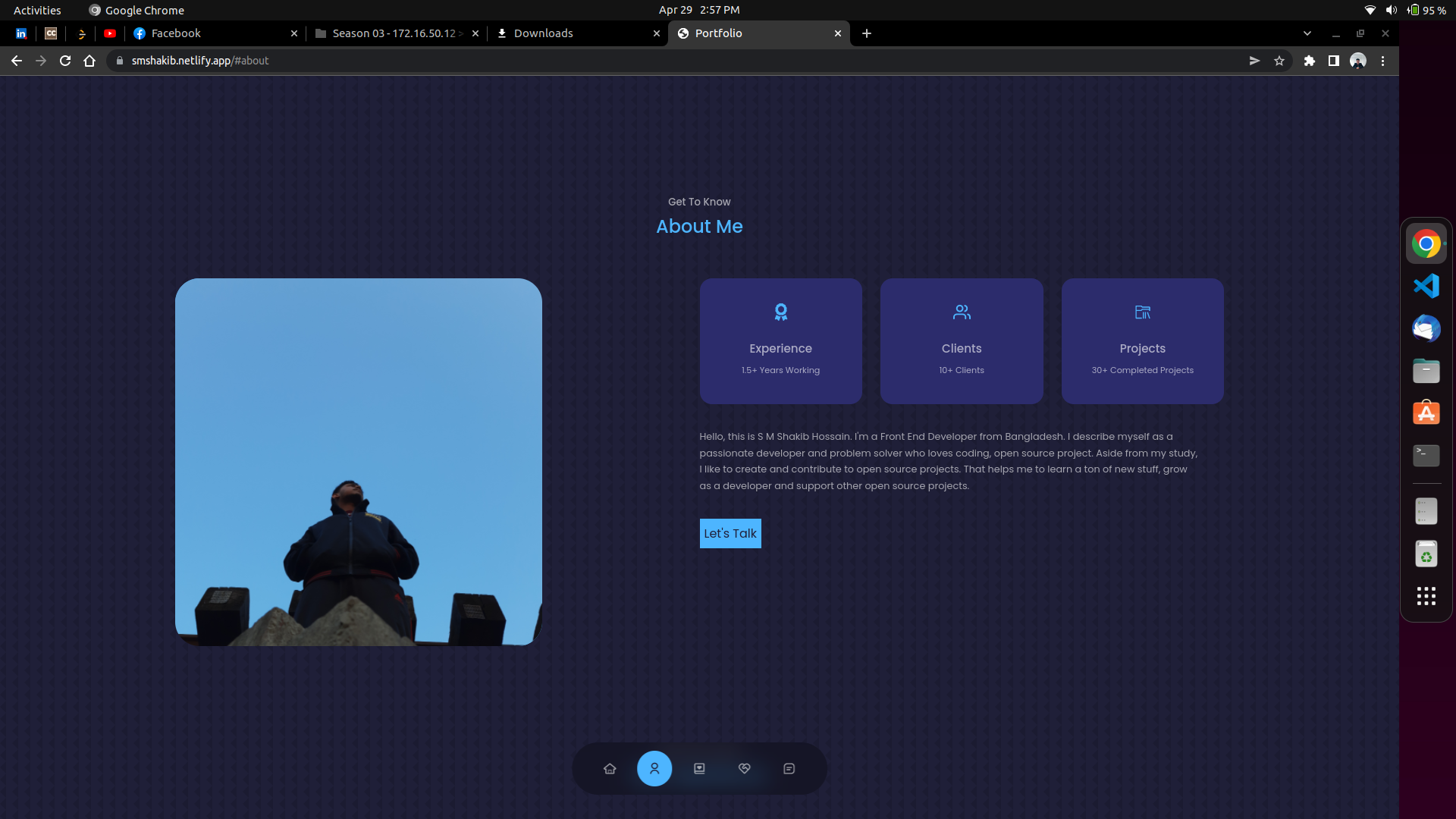Open Thunderbird mail from the dock

coord(1426,328)
